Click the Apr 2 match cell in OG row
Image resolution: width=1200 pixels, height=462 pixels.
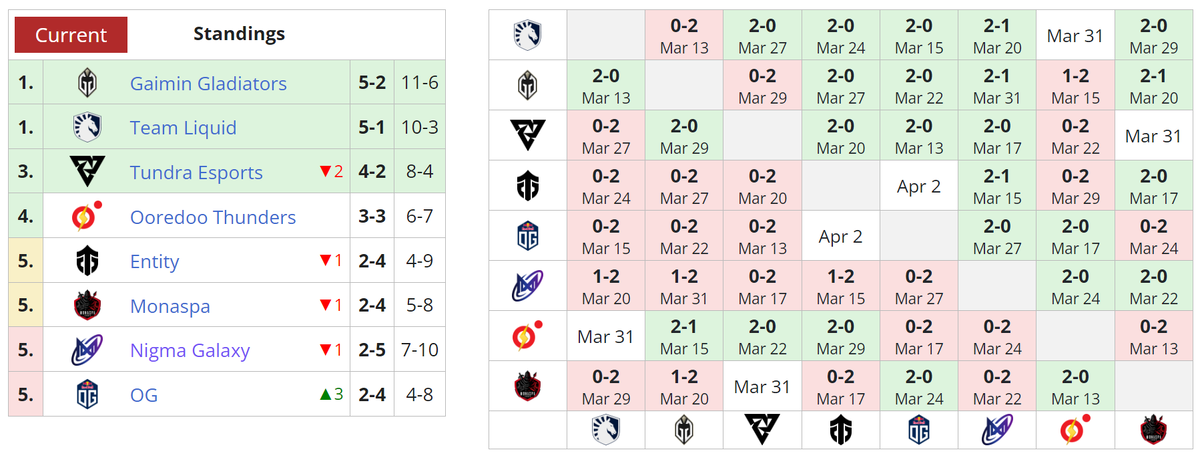tap(840, 236)
